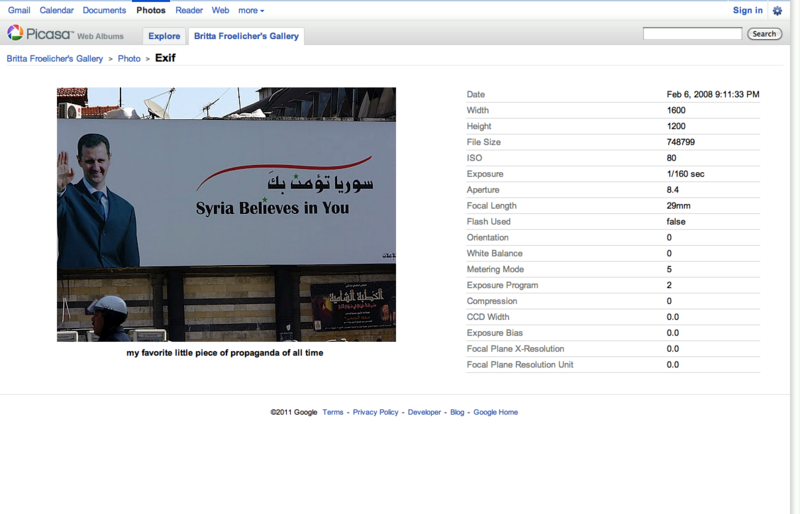Click the Picasa logo icon

[15, 33]
